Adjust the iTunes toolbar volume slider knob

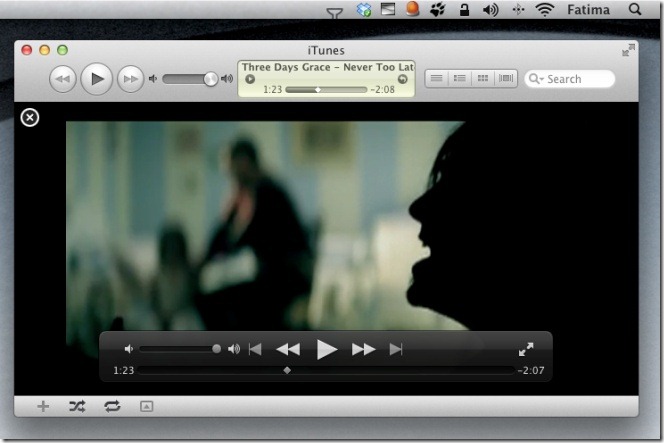pyautogui.click(x=210, y=79)
